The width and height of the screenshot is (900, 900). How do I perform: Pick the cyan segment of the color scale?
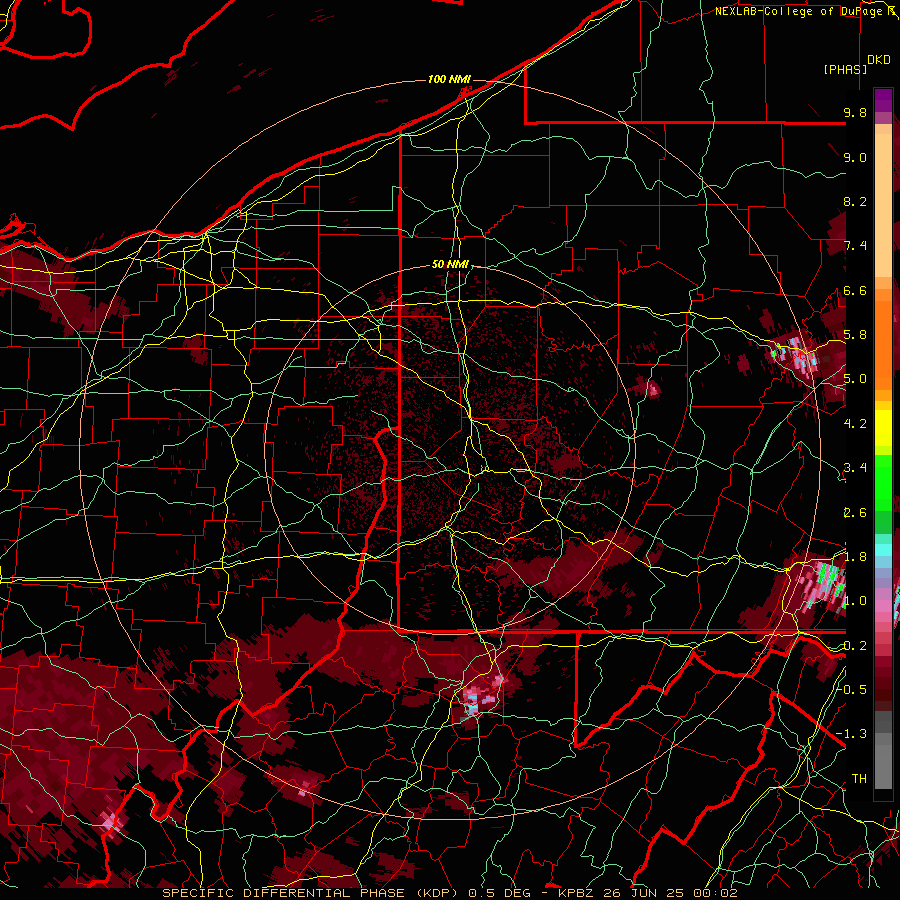(883, 550)
